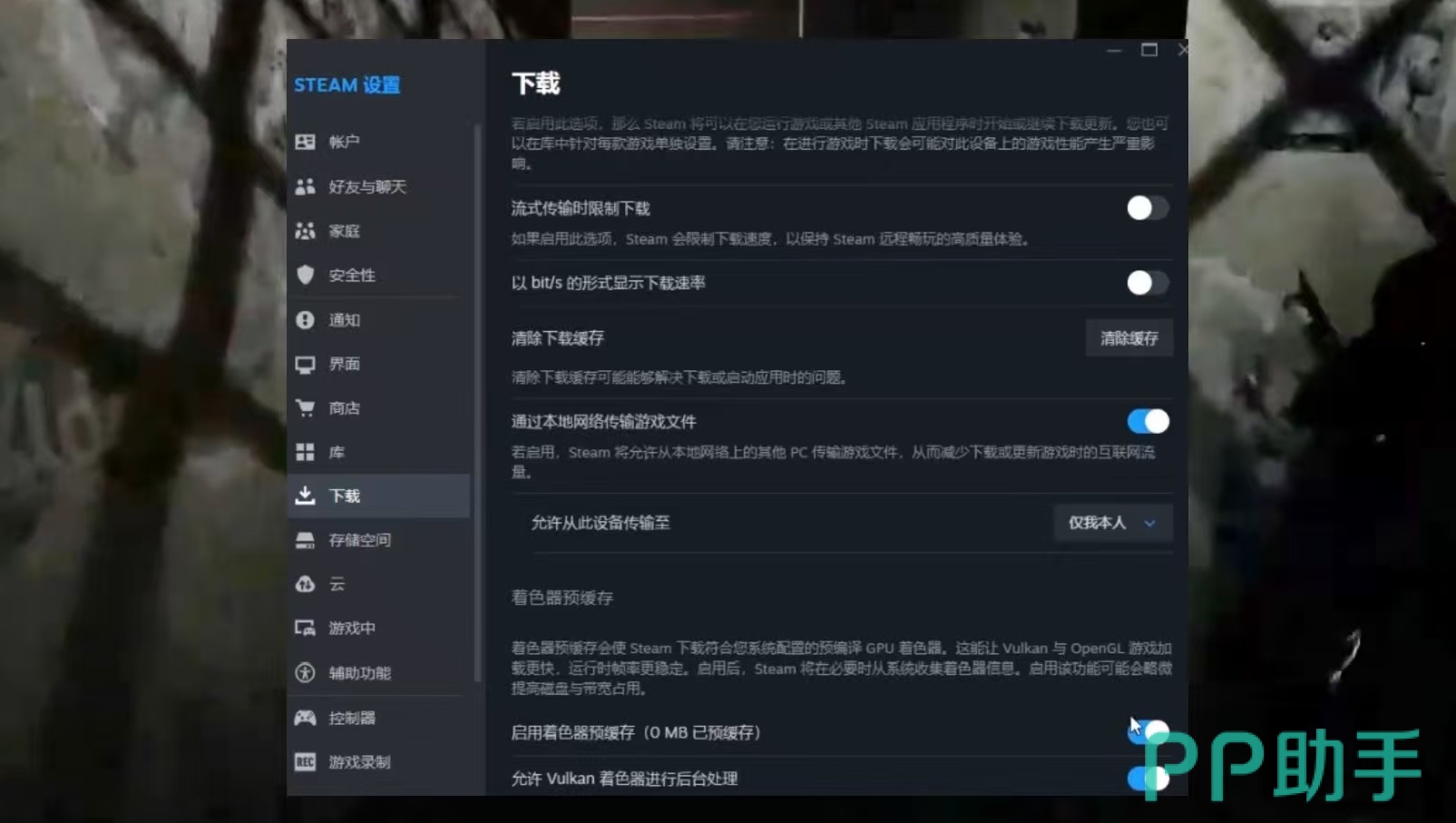Click the chevron arrow beside 仅我本人
Screen dimensions: 1456x823
point(1149,524)
